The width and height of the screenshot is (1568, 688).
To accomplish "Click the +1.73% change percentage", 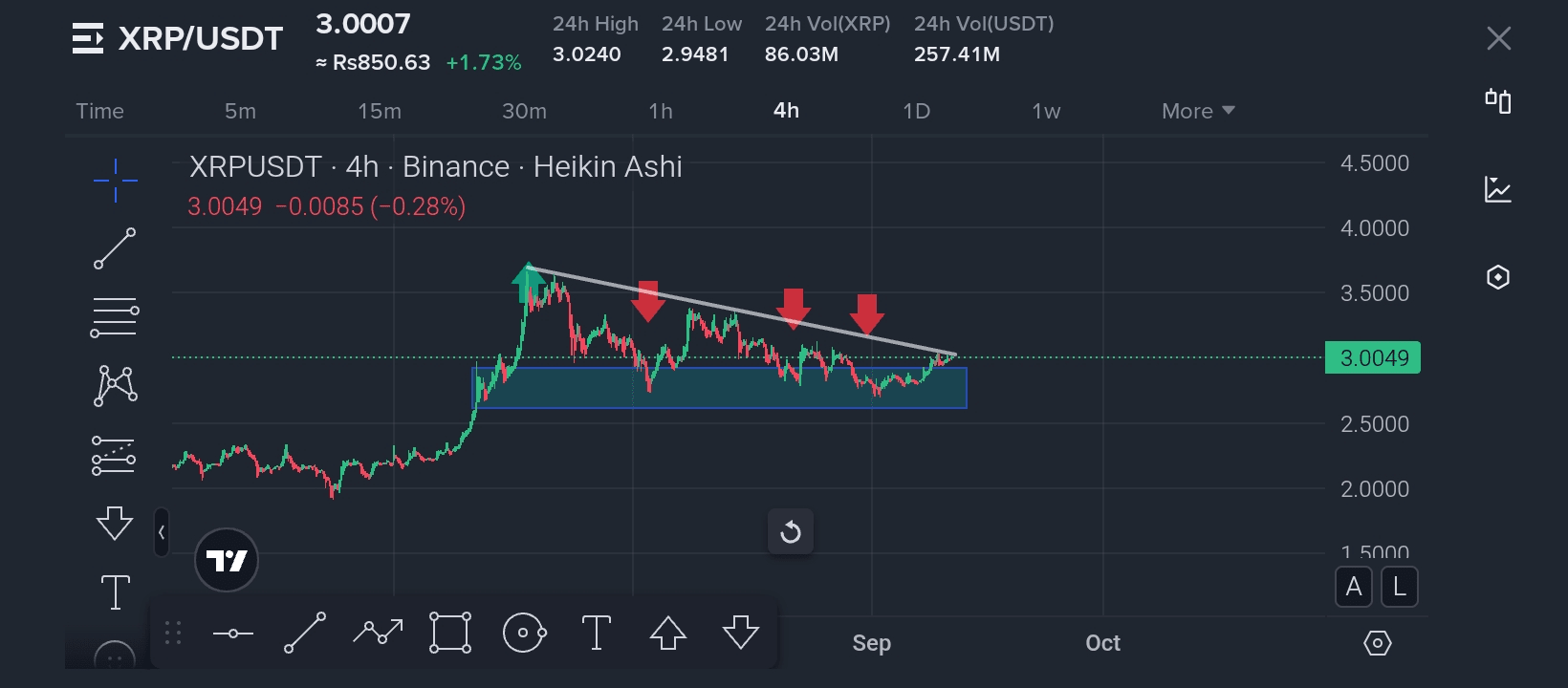I will 484,63.
